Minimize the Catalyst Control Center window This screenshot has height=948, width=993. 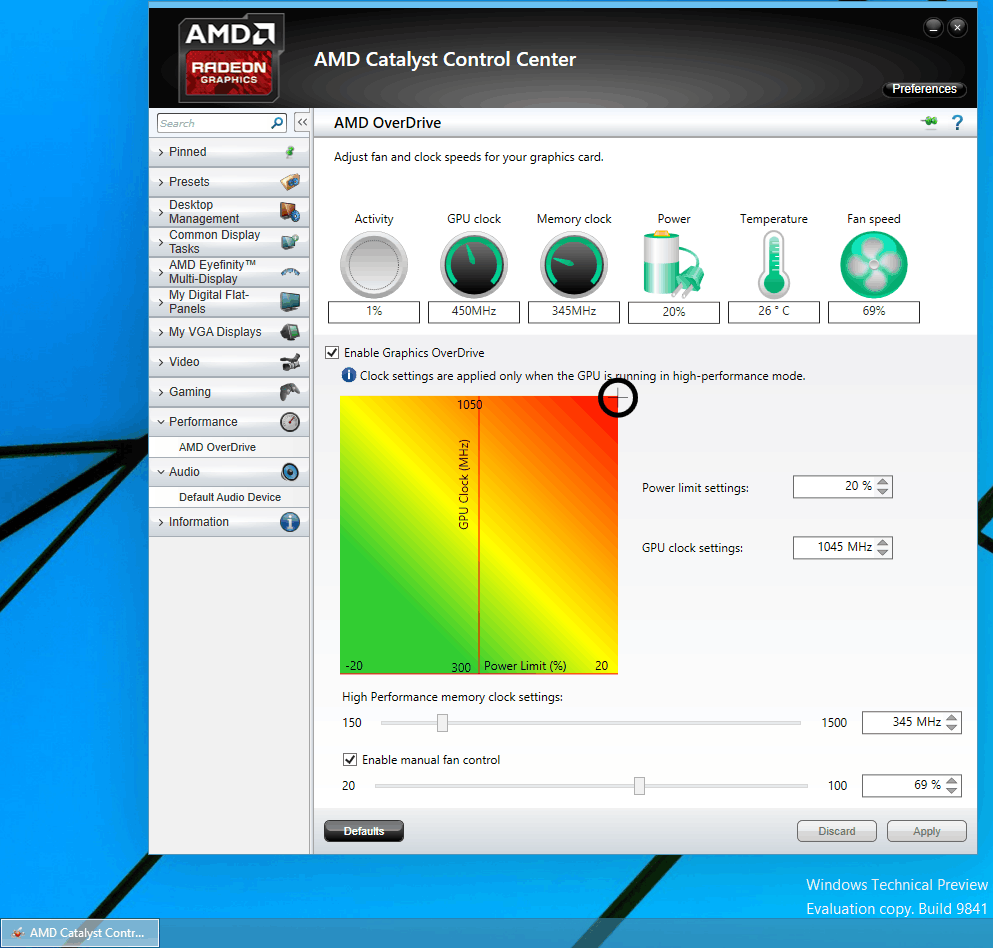point(933,28)
